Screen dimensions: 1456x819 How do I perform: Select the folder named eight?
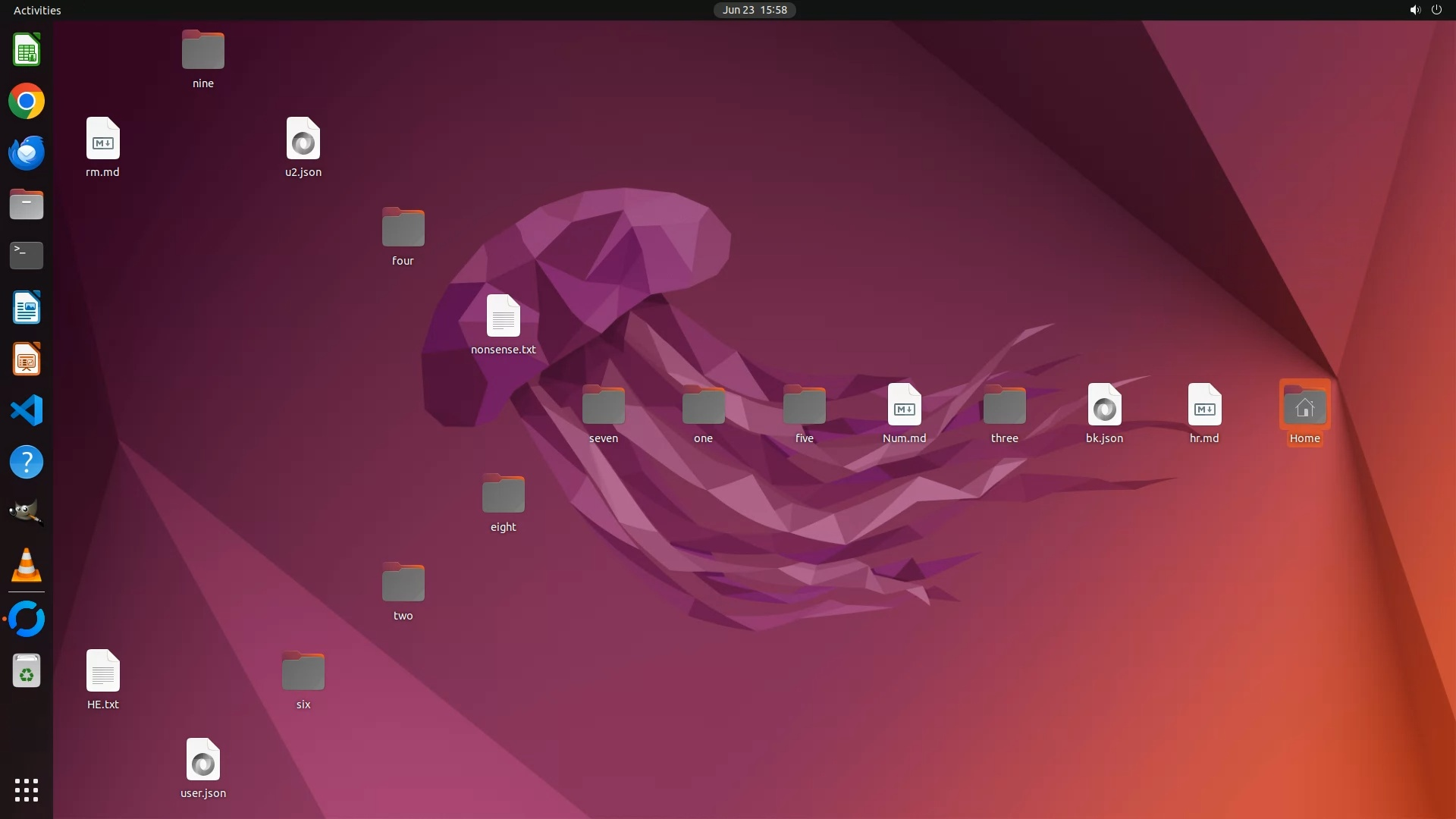pyautogui.click(x=503, y=494)
